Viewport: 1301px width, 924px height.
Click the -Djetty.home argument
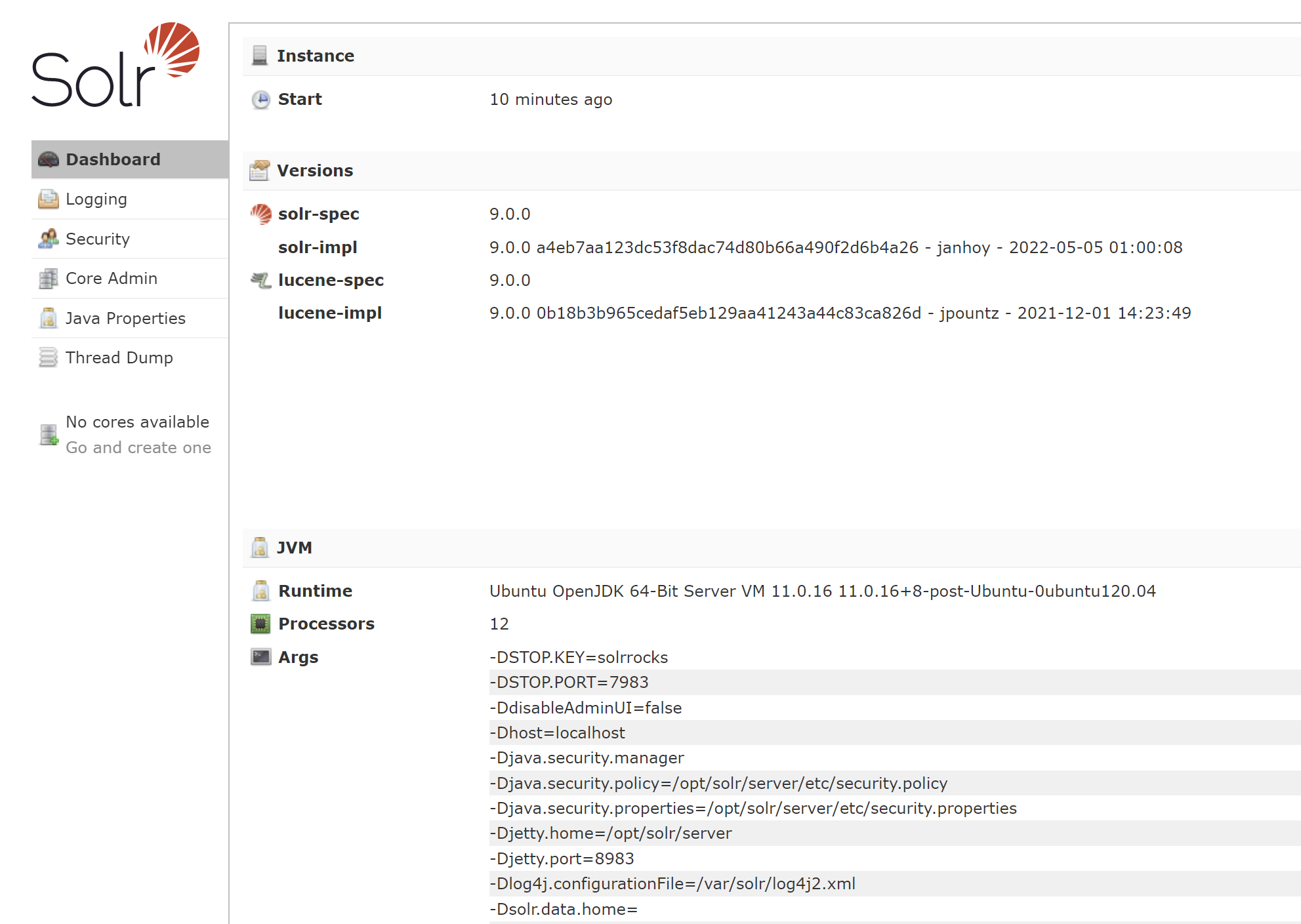(611, 834)
